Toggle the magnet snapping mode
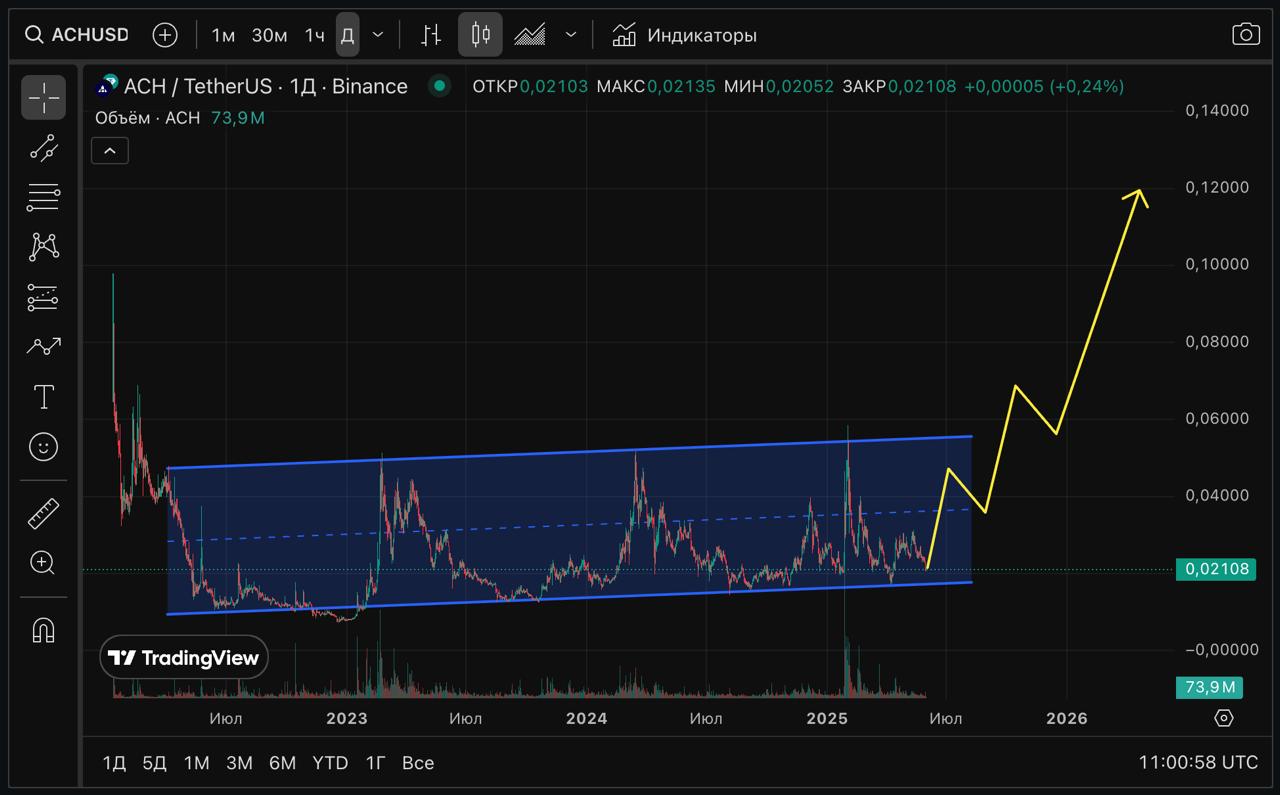 (x=44, y=630)
